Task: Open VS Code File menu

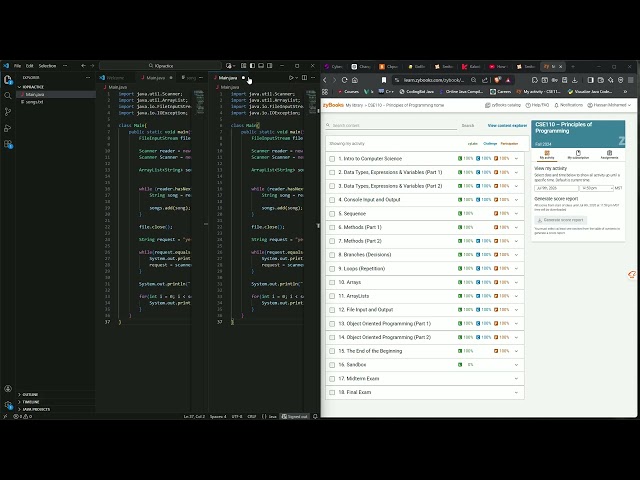Action: 18,66
